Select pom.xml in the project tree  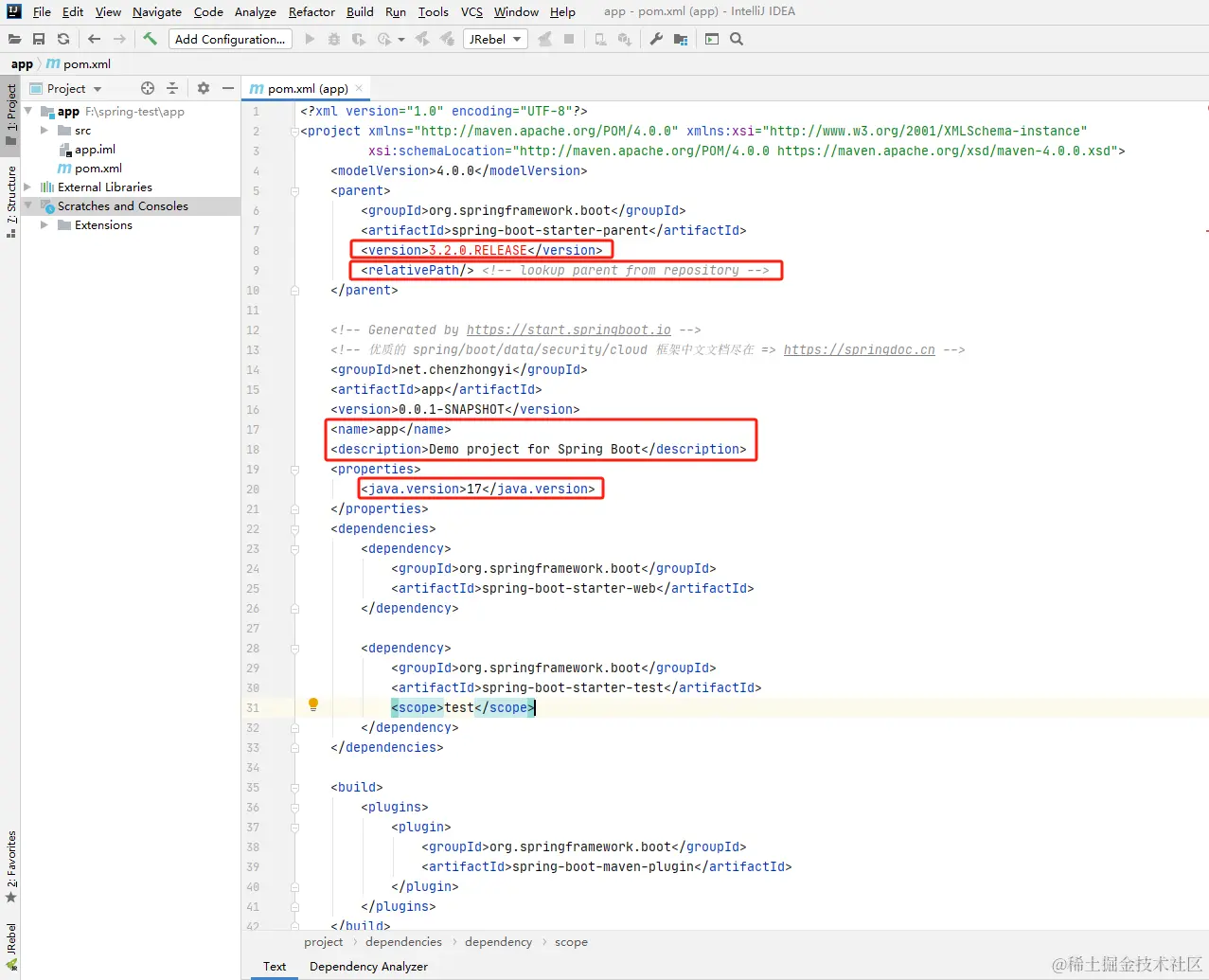coord(98,168)
